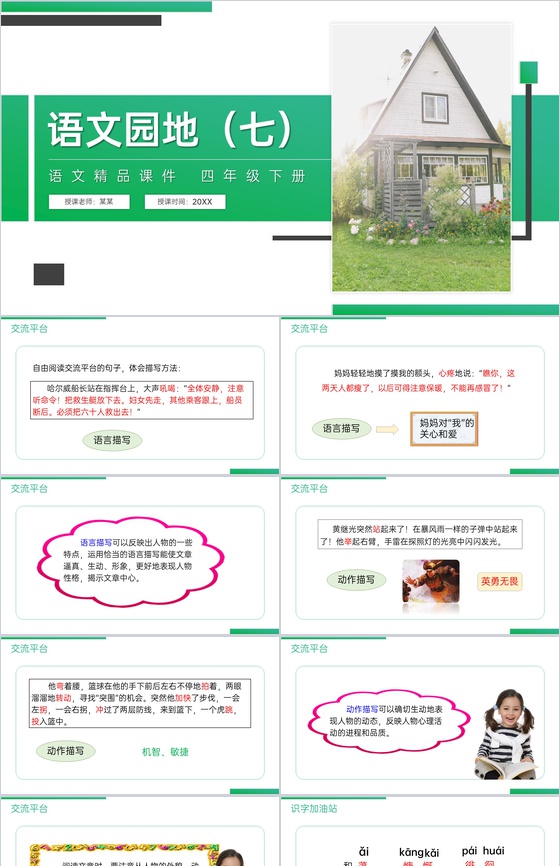This screenshot has height=866, width=560.
Task: Click 交流平台 heading on the Harvey captain slide
Action: coord(29,329)
